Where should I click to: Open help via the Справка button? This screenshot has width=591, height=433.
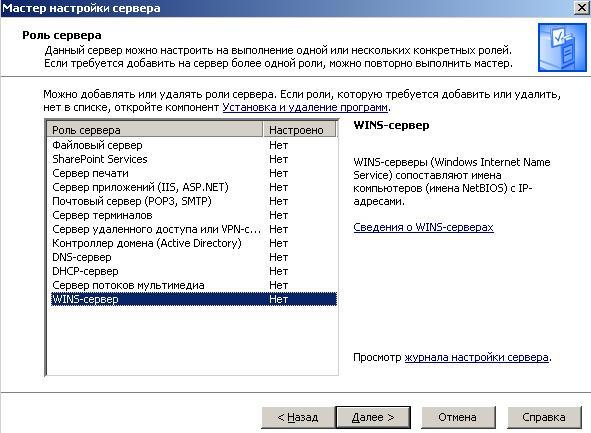coord(544,417)
